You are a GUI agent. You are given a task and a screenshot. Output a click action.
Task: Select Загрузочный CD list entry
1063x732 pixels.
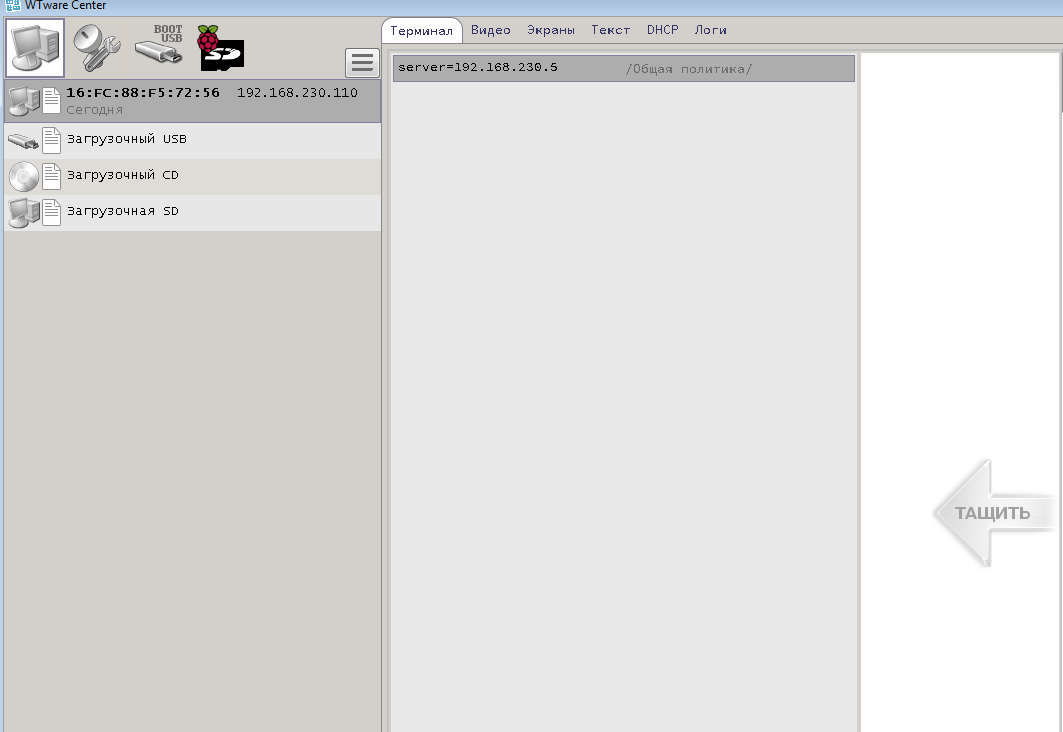point(122,175)
